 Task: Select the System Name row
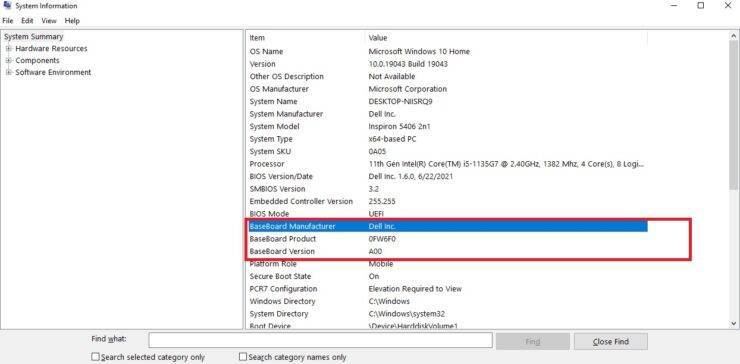(x=447, y=102)
